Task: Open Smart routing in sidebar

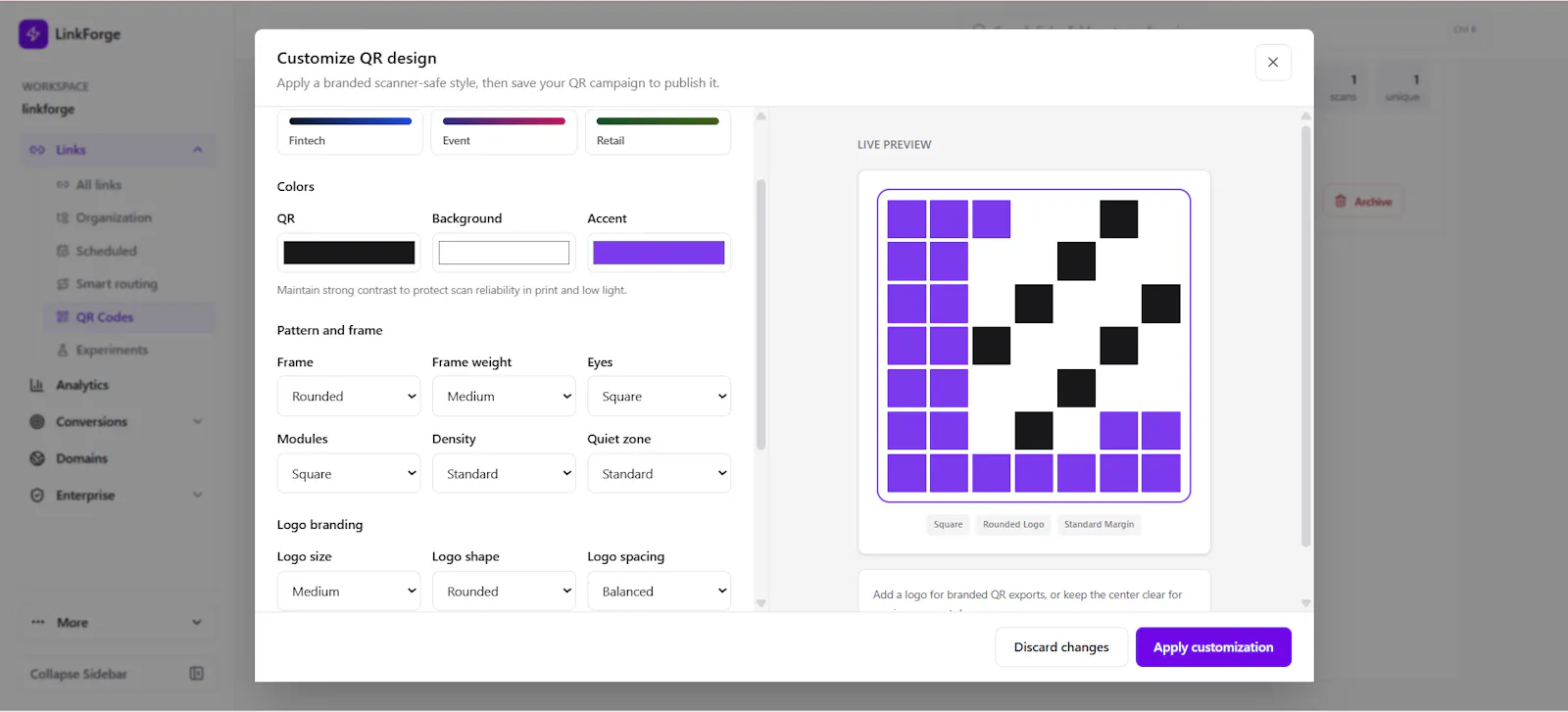Action: pyautogui.click(x=117, y=284)
